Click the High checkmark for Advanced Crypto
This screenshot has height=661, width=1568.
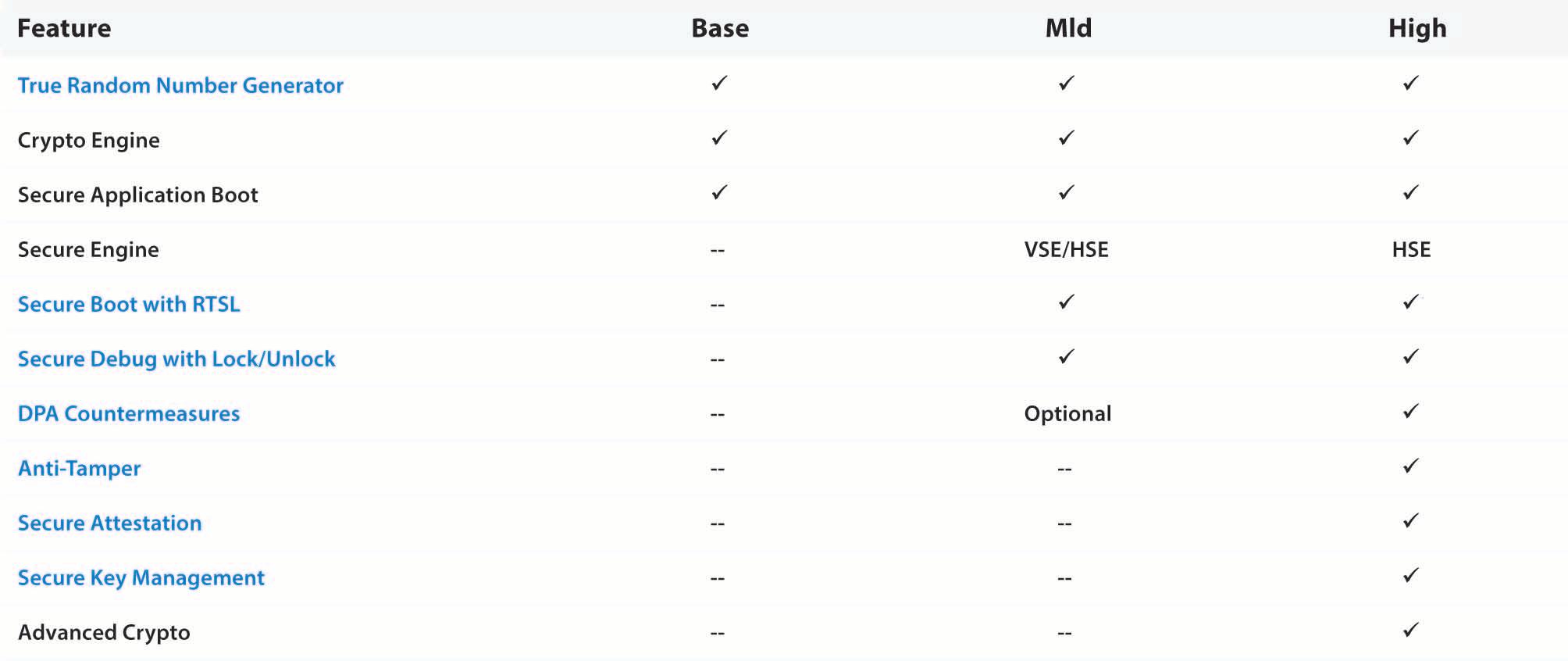tap(1410, 631)
